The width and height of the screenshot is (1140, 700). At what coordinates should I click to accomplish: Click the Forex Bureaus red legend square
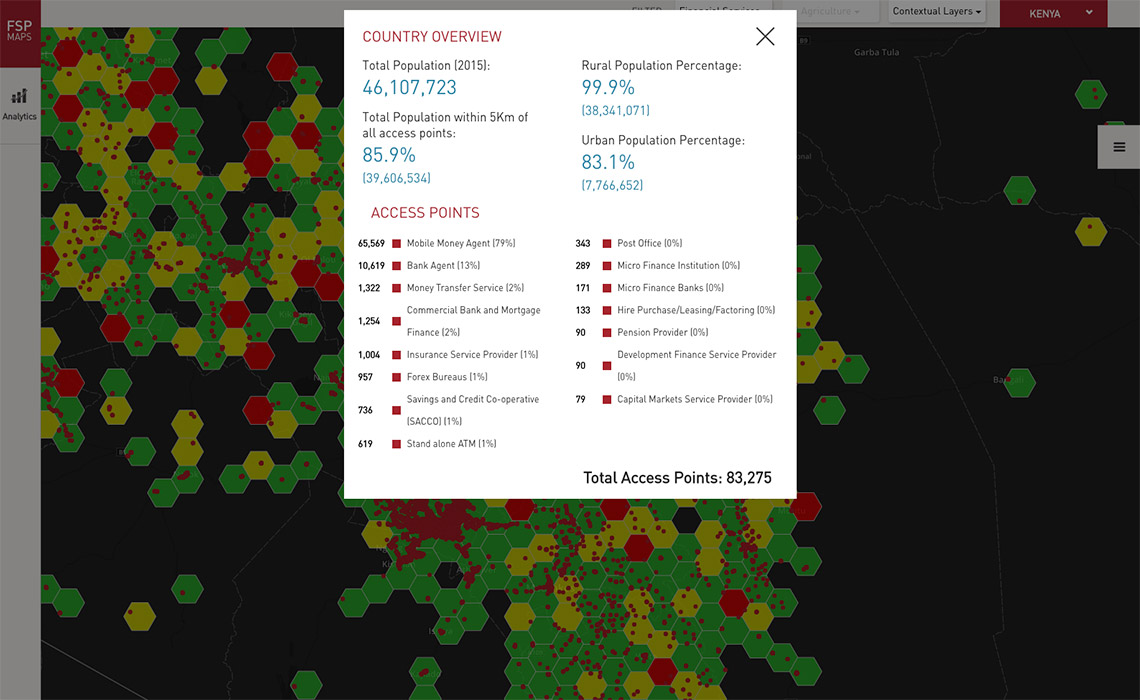396,377
